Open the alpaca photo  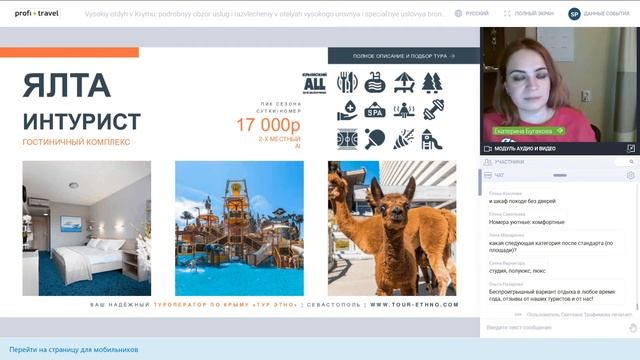[x=392, y=228]
